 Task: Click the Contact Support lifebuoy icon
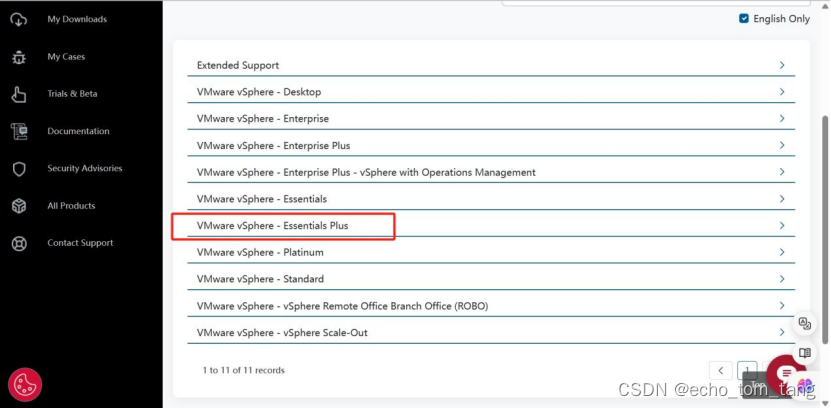[19, 243]
